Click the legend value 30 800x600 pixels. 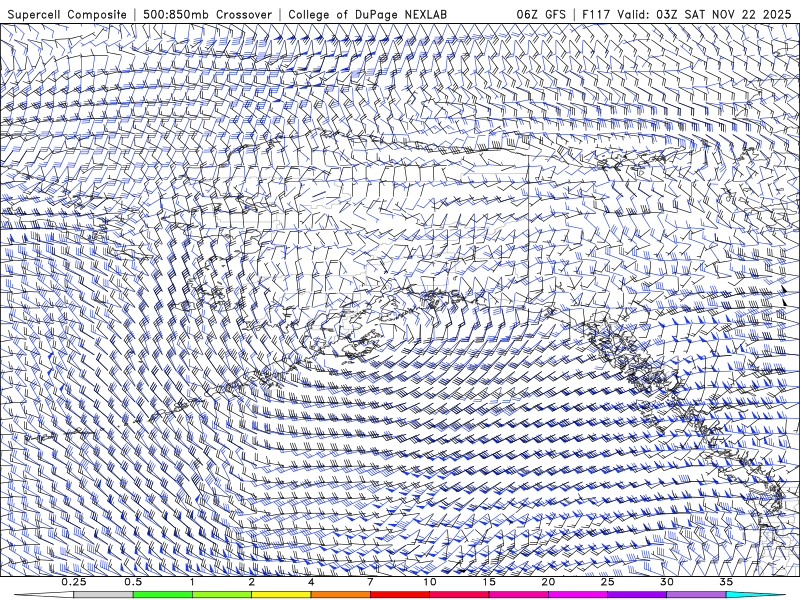[666, 582]
